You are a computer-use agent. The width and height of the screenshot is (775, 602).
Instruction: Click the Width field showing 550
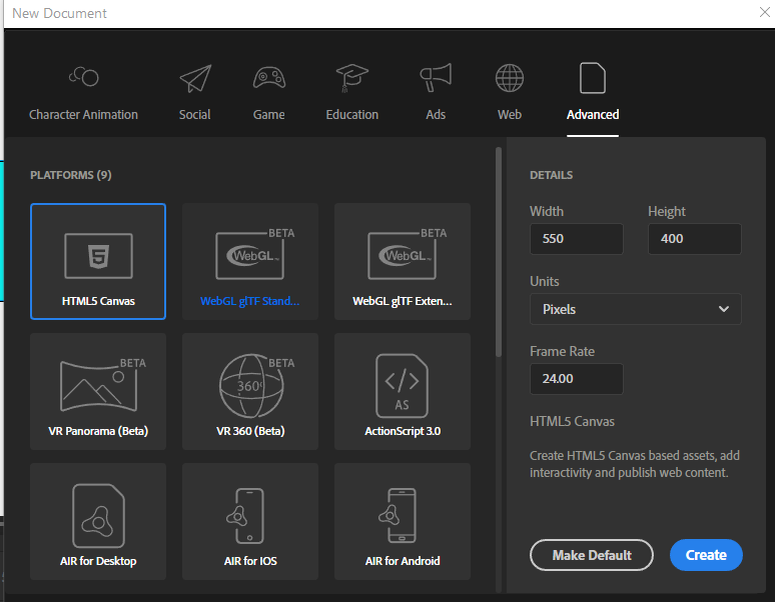(x=576, y=239)
